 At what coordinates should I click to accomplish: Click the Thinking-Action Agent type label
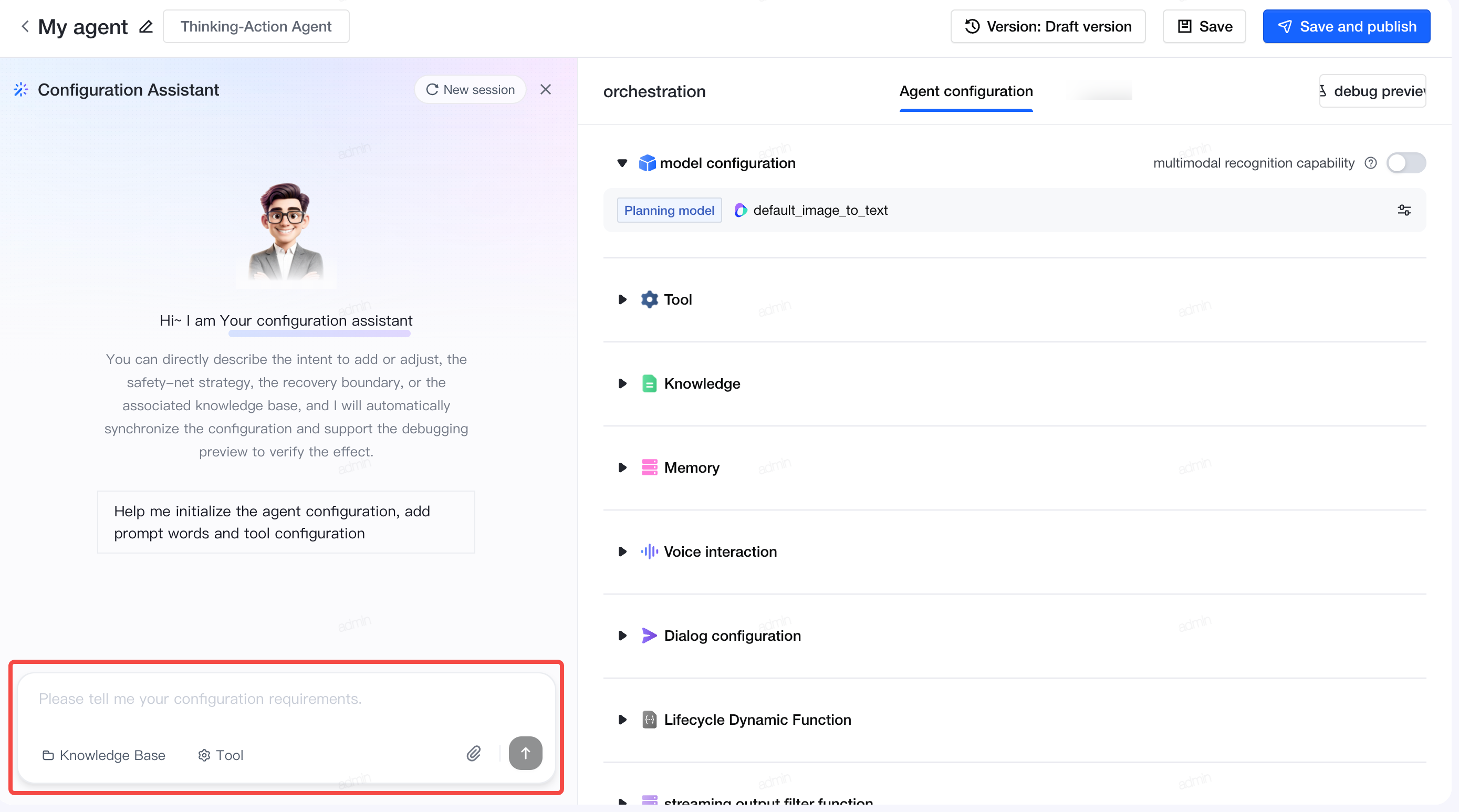pyautogui.click(x=256, y=26)
